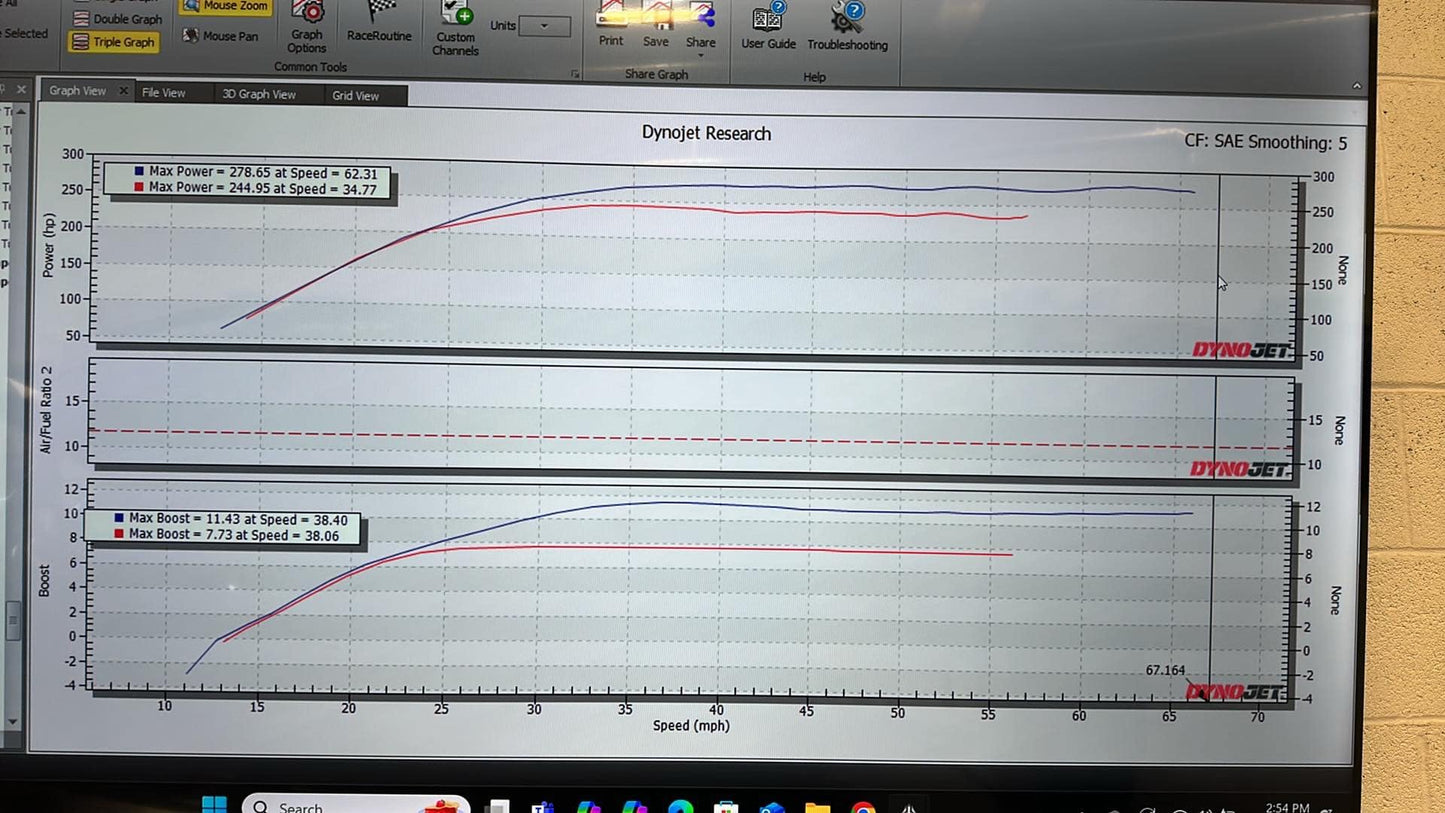Expand Common Tools dialog launcher

click(x=575, y=74)
